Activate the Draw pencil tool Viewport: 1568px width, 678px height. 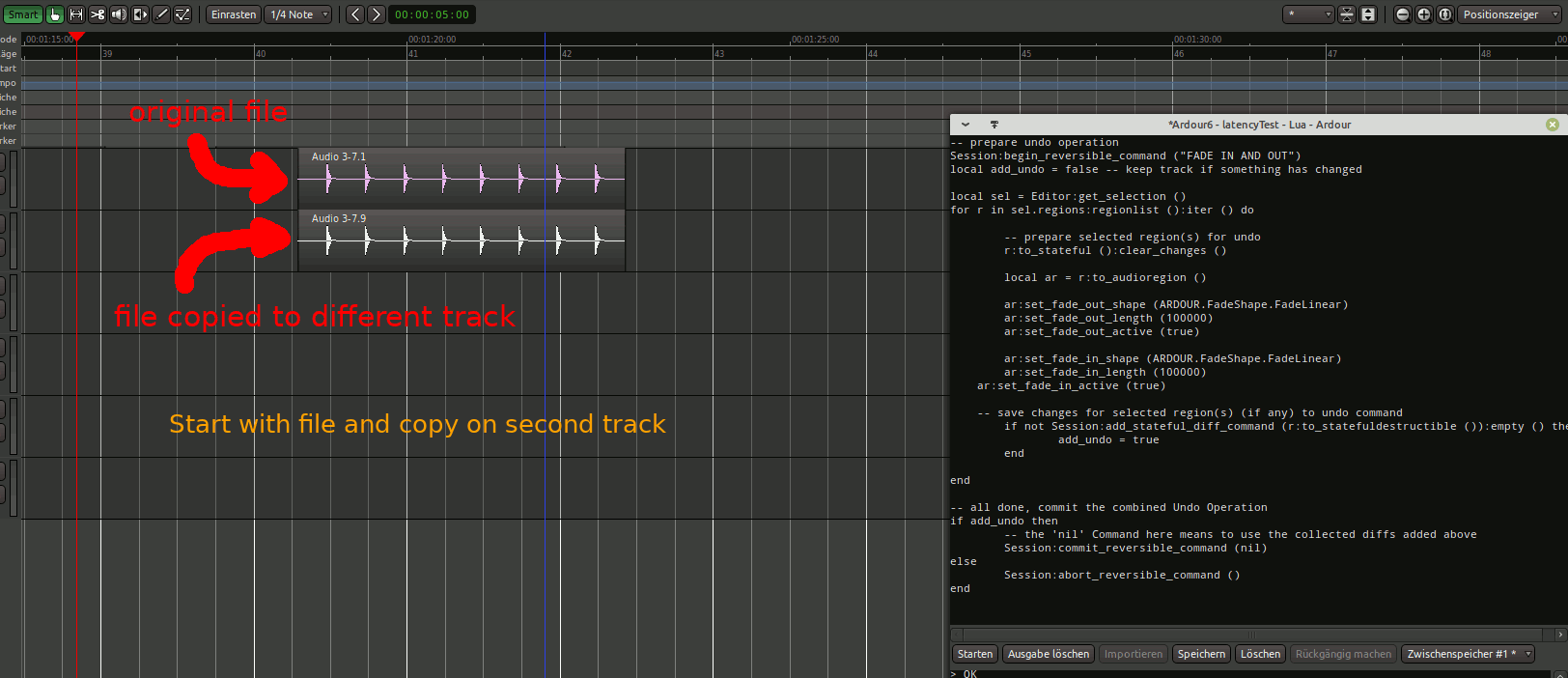tap(161, 14)
